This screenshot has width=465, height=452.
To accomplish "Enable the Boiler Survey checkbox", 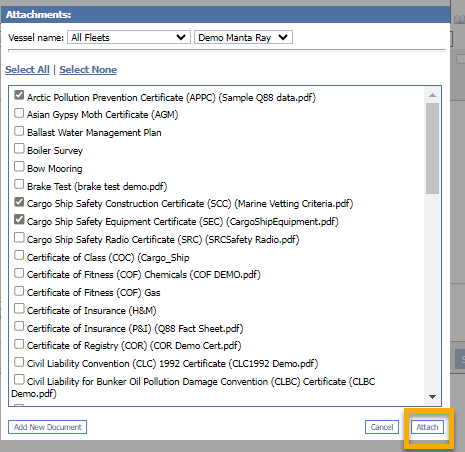I will coord(19,149).
